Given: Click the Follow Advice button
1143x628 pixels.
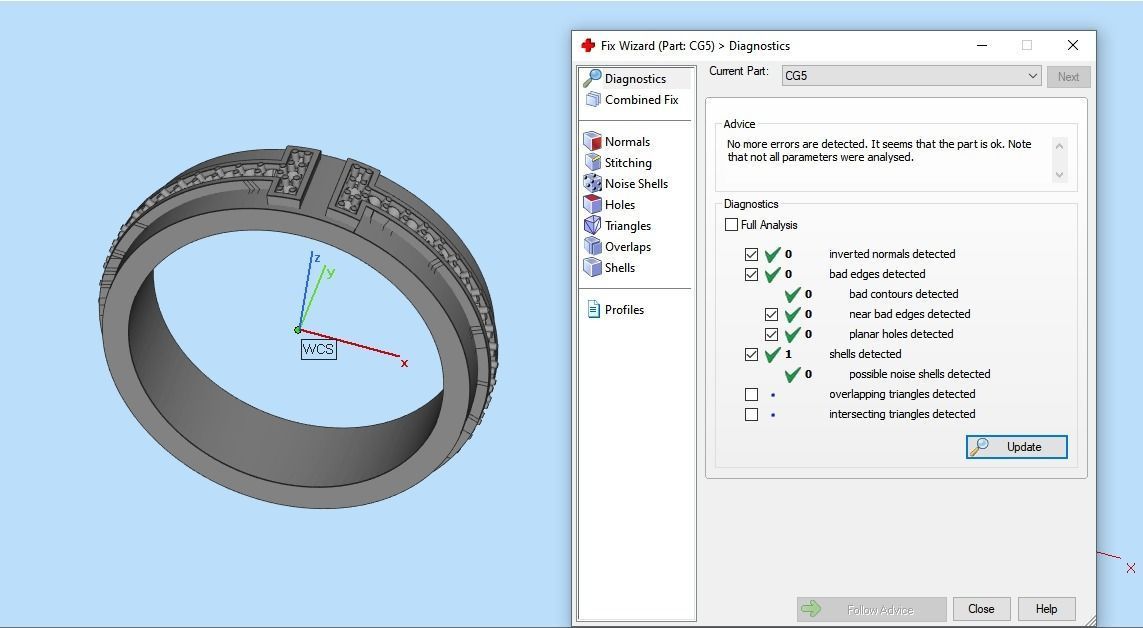Looking at the screenshot, I should click(872, 609).
